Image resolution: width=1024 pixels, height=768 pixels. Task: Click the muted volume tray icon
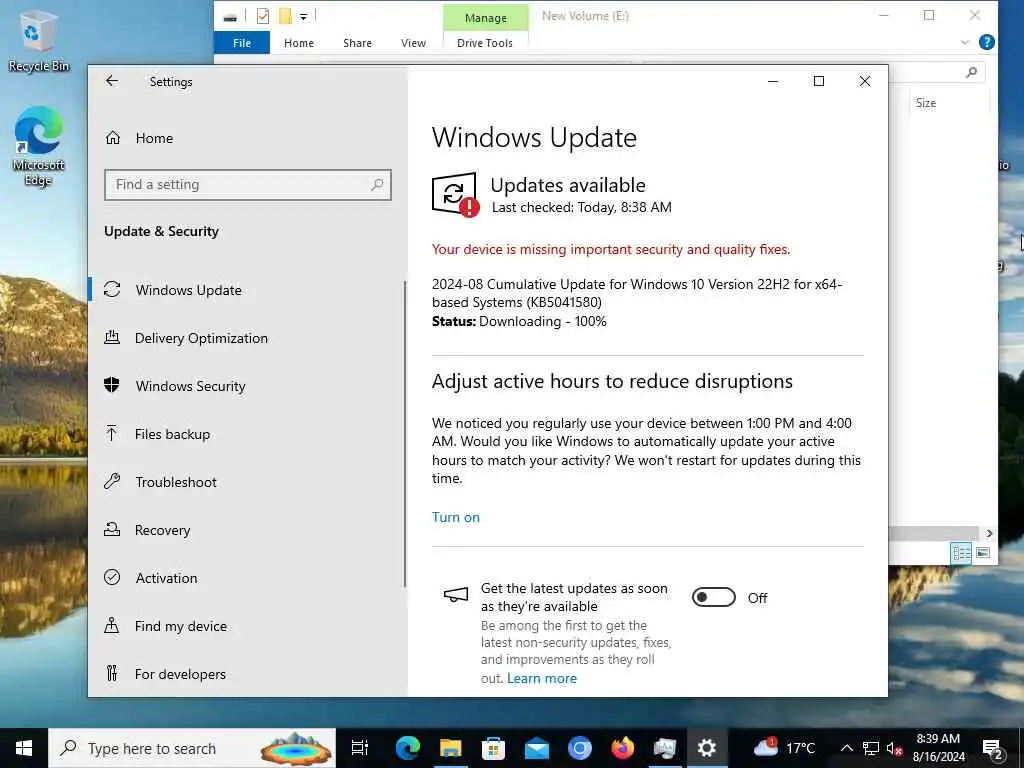[893, 748]
